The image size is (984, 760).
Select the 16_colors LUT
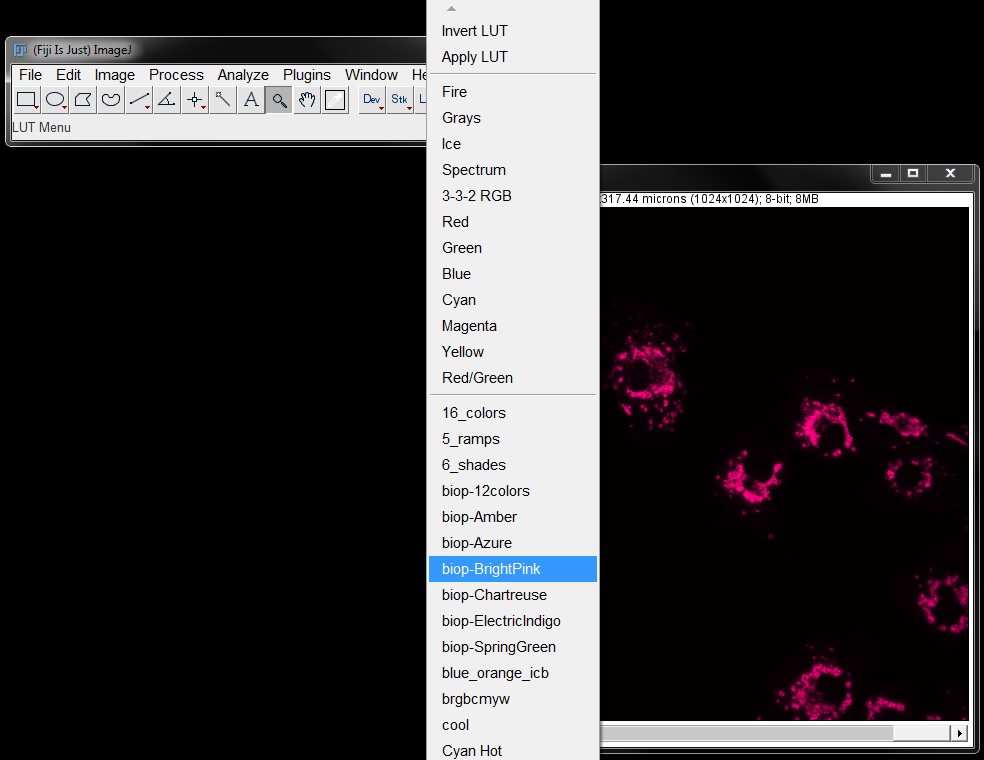click(513, 413)
